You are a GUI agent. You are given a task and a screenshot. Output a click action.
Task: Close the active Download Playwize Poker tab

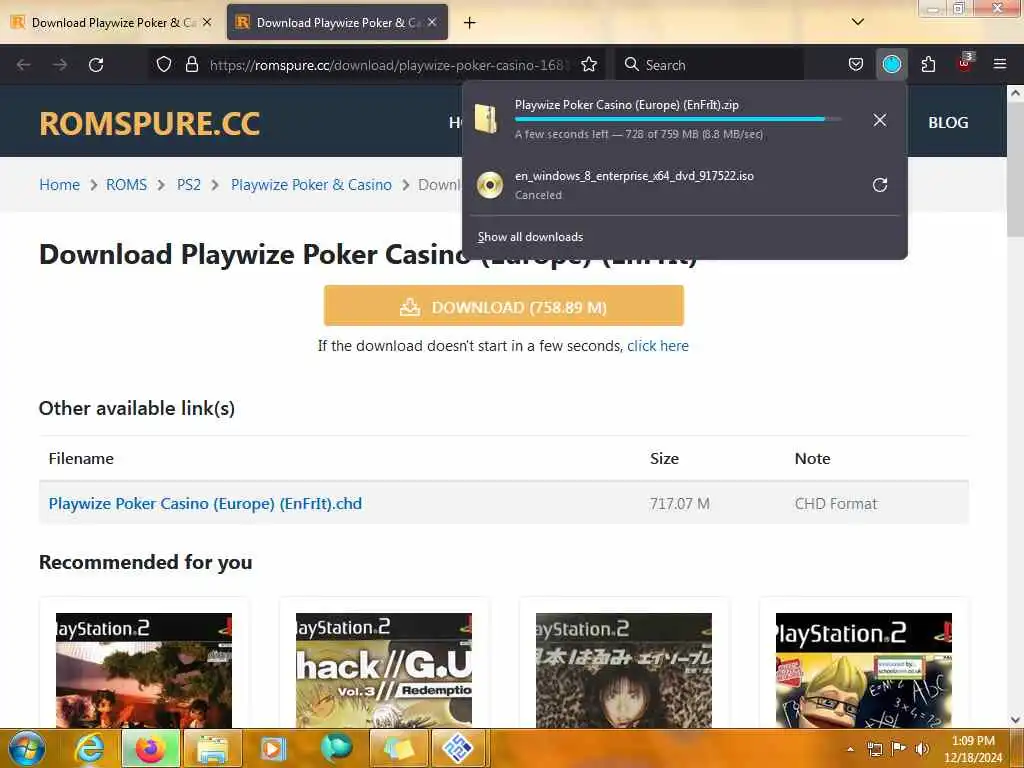point(432,22)
